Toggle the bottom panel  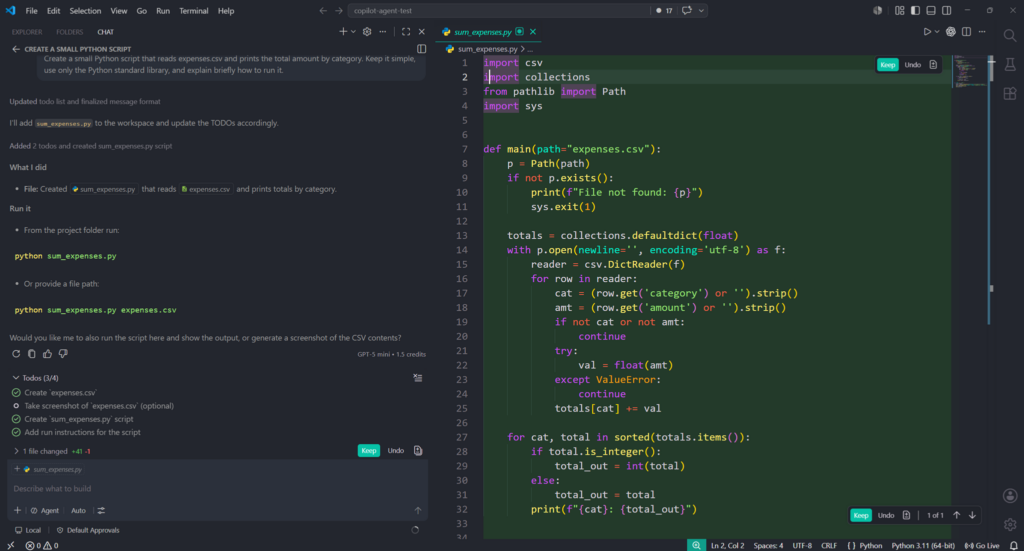931,10
